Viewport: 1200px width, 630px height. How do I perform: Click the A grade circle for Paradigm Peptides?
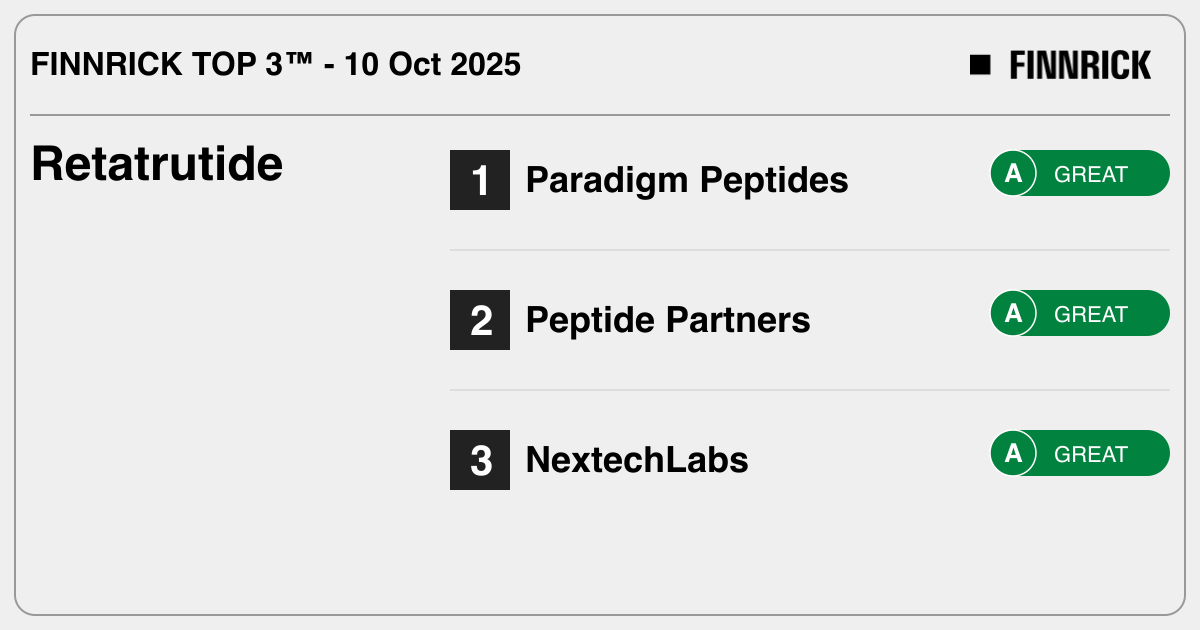pyautogui.click(x=1013, y=173)
